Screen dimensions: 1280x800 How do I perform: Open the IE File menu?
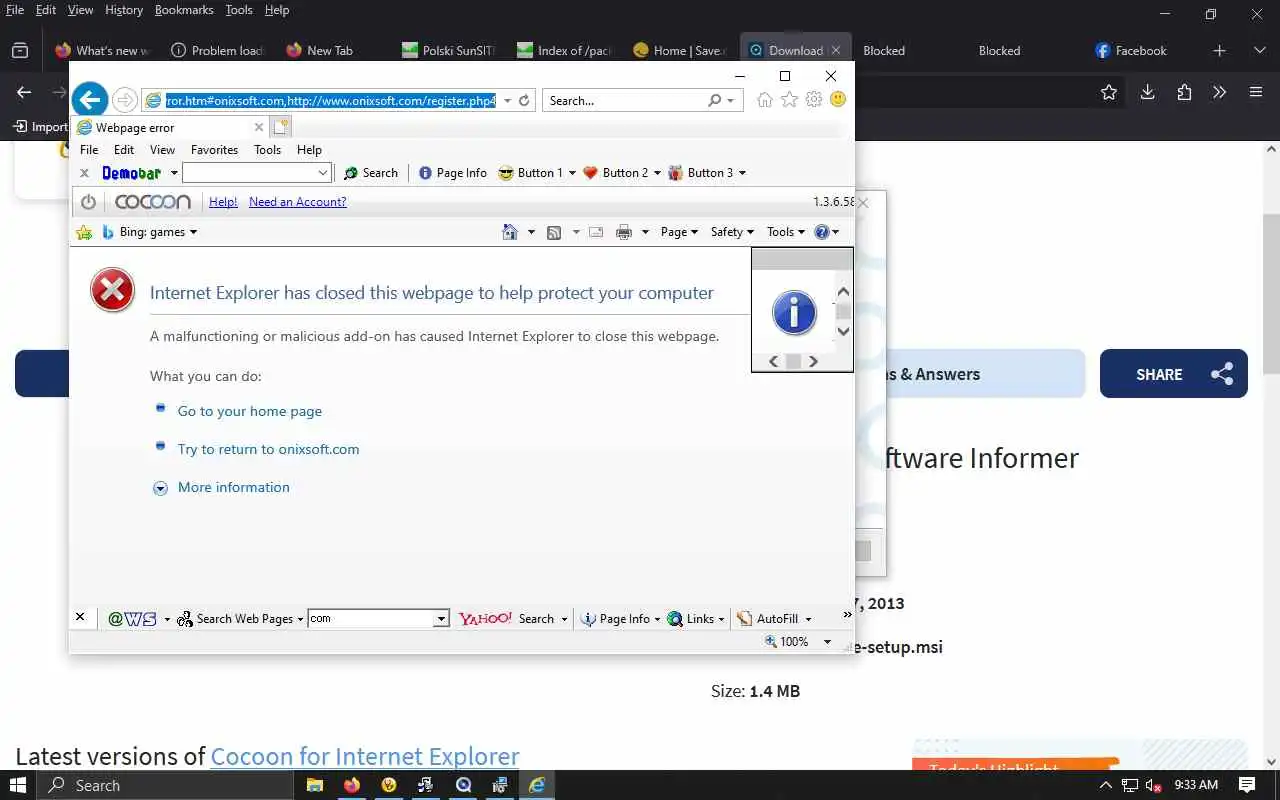pos(89,150)
